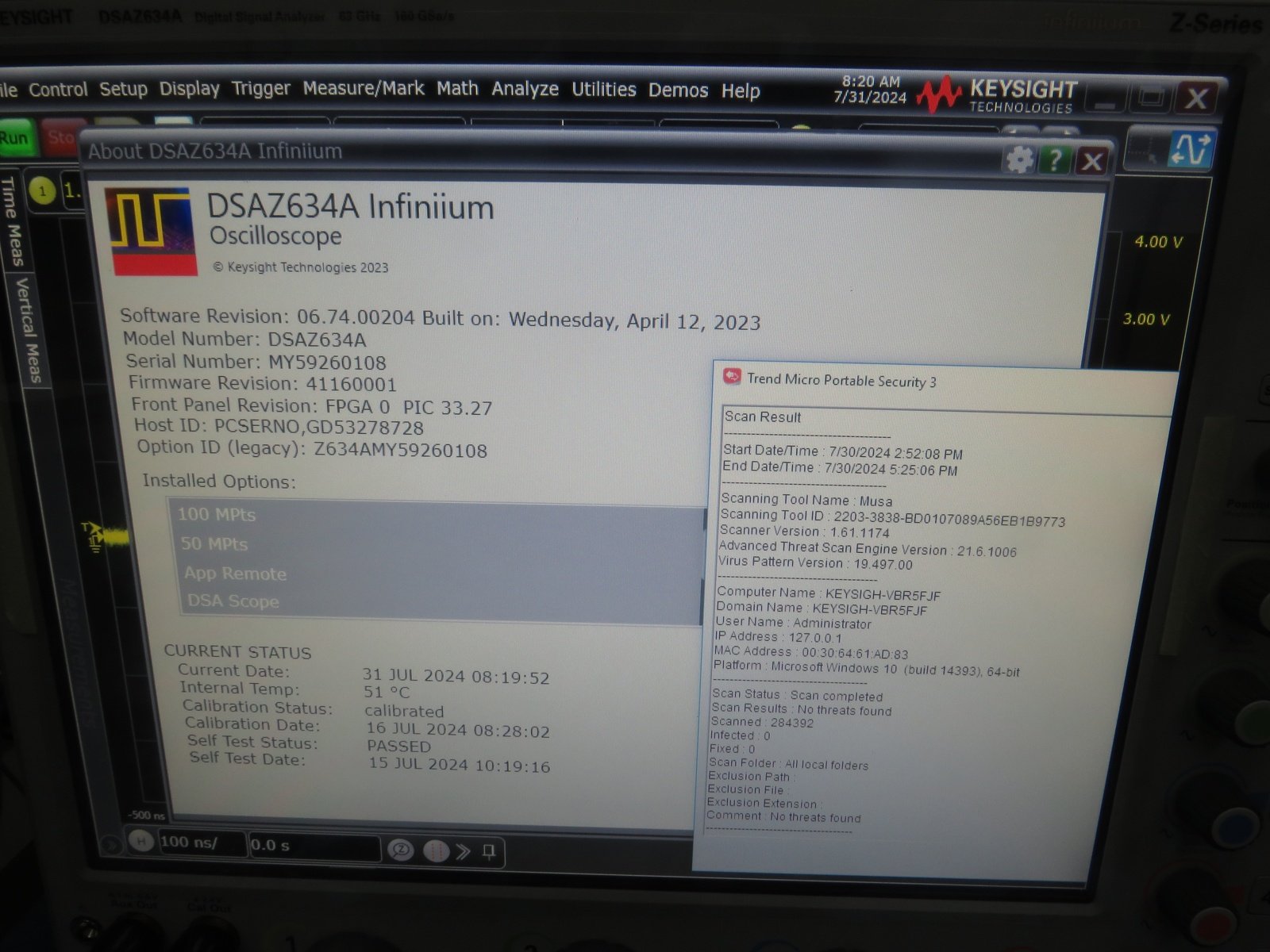Open the Demos menu
Viewport: 1270px width, 952px height.
click(x=678, y=90)
